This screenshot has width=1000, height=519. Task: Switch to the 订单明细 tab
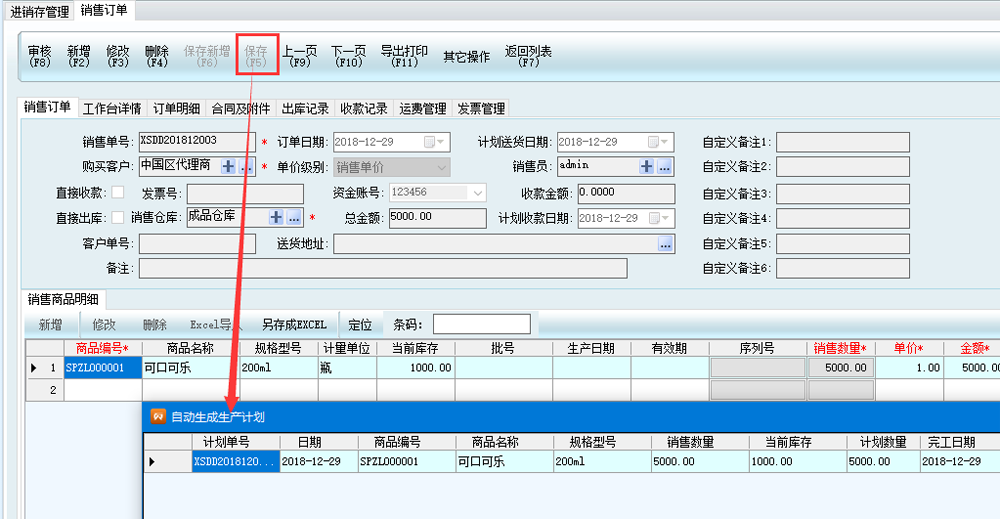point(176,108)
